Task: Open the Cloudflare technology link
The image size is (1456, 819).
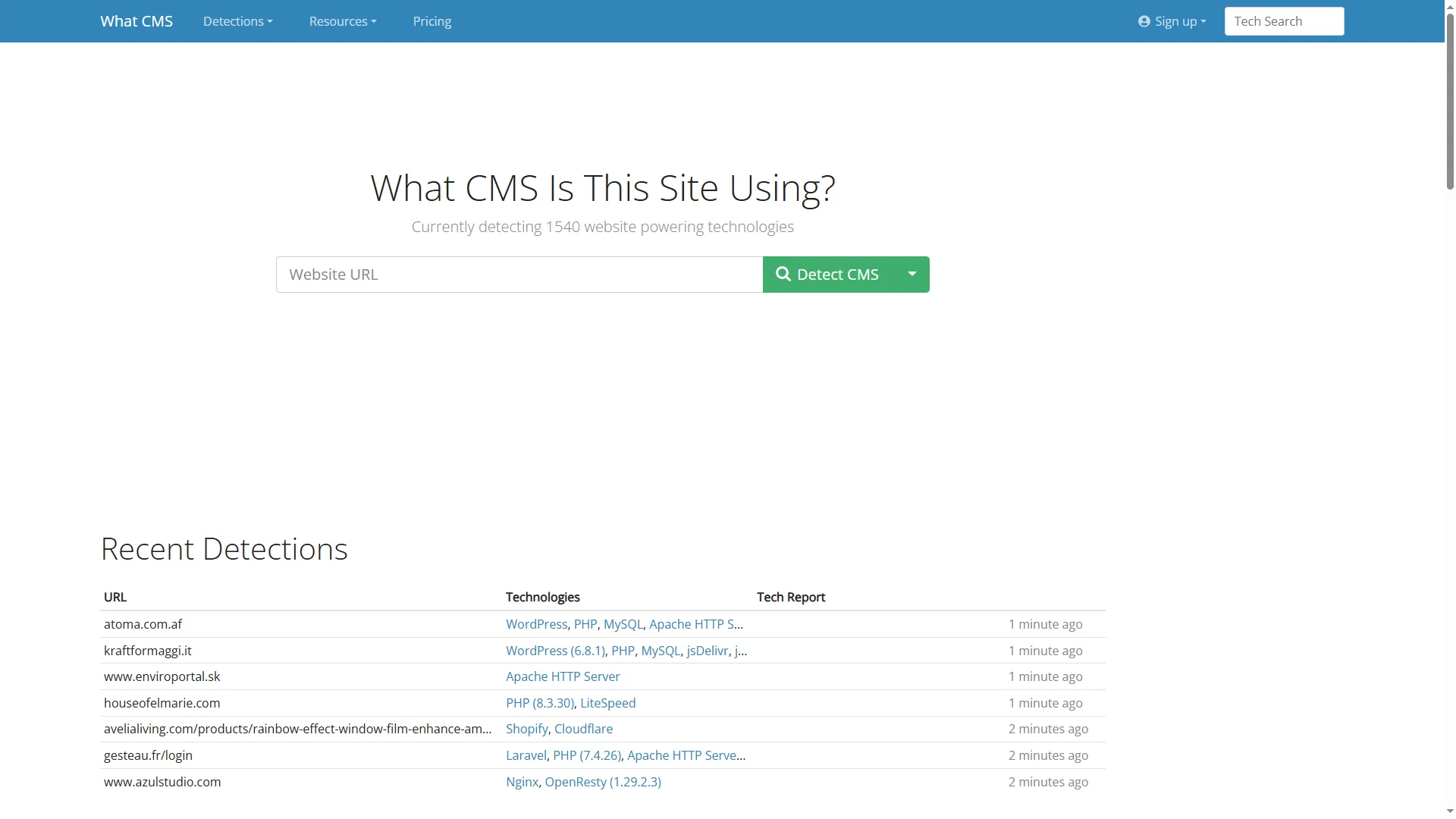Action: coord(584,729)
